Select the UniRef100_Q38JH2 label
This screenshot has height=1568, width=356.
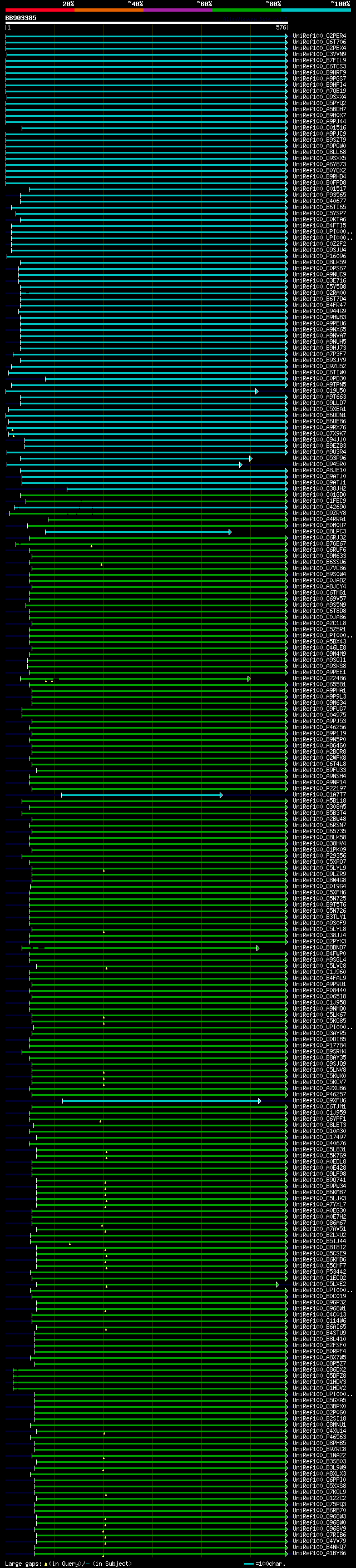(x=319, y=489)
